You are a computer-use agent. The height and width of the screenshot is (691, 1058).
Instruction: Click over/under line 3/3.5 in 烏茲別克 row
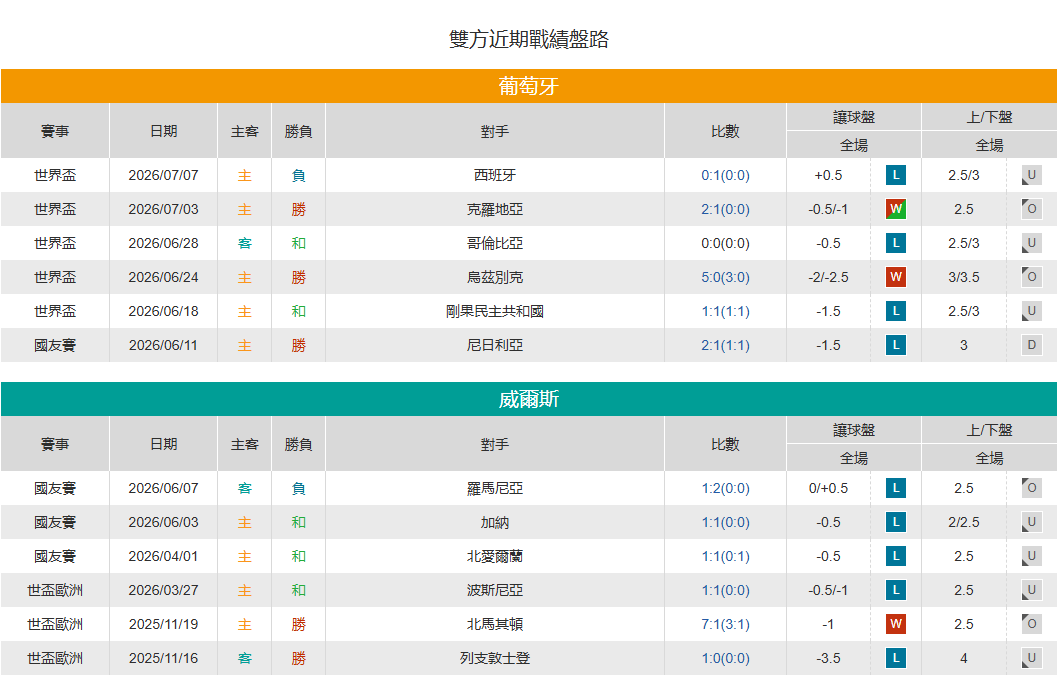[964, 277]
